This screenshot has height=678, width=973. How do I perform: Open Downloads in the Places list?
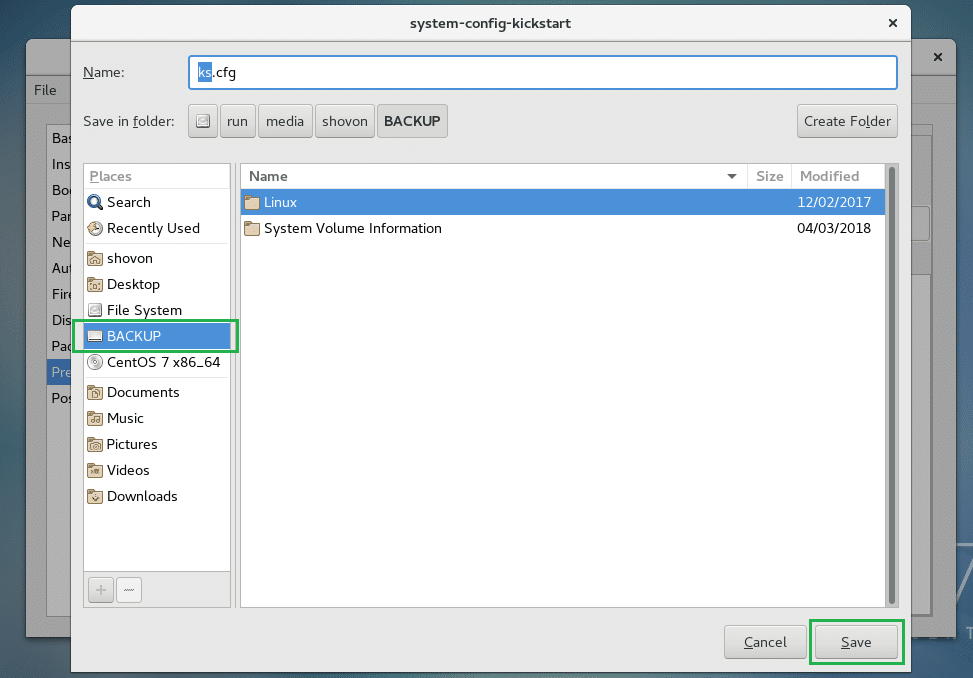tap(157, 496)
